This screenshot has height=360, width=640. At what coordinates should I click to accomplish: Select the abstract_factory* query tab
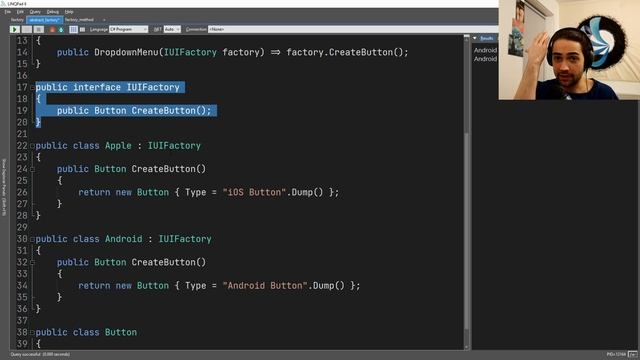point(44,20)
